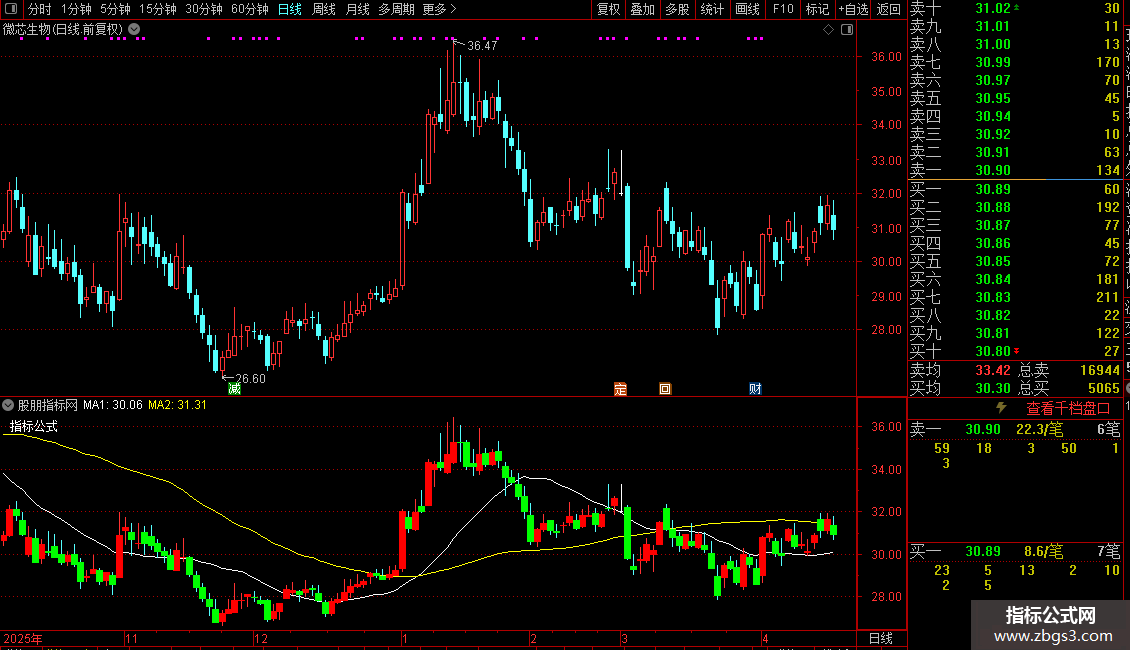Click the 2025年 timeline label
1130x650 pixels.
point(23,638)
